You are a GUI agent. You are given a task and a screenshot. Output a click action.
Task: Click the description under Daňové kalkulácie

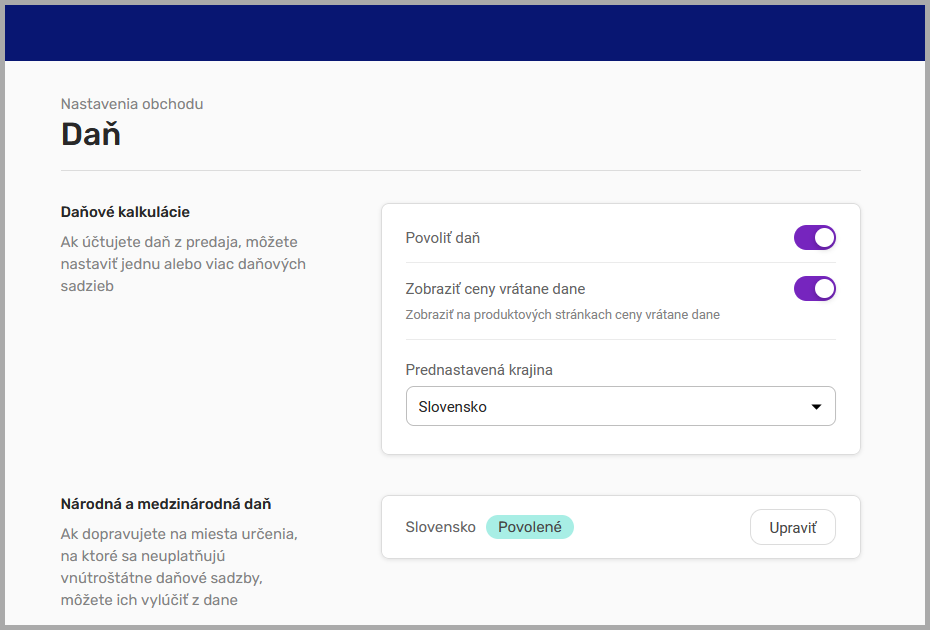point(183,264)
